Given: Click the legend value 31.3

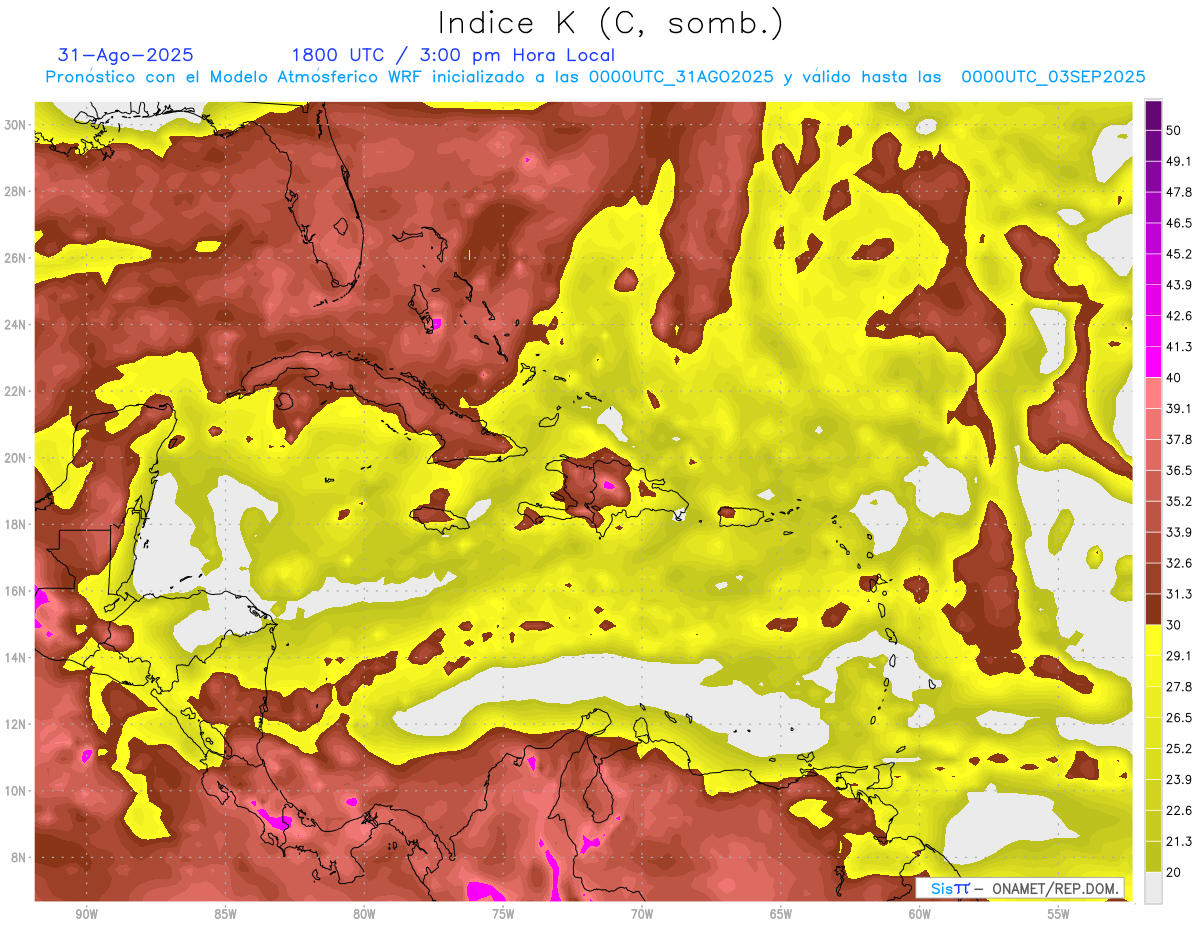Looking at the screenshot, I should pyautogui.click(x=1178, y=594).
